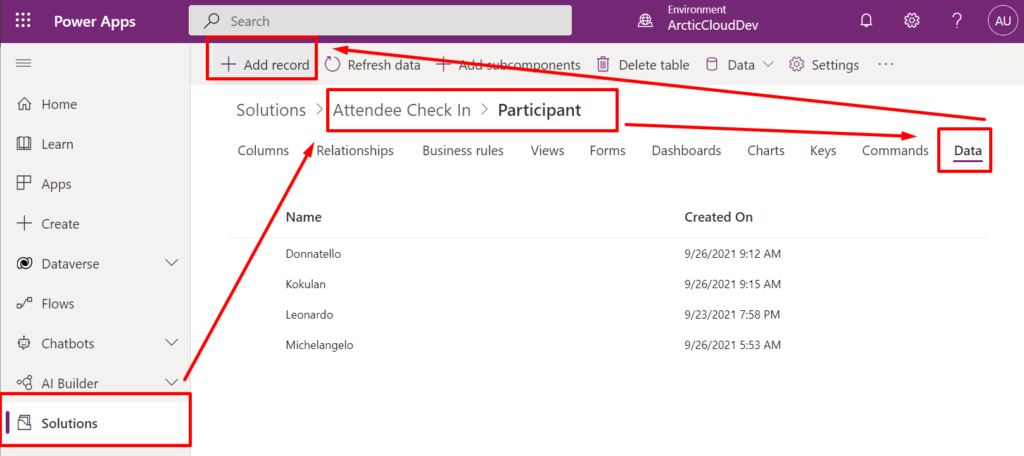The image size is (1024, 456).
Task: Switch to the Relationships tab
Action: click(x=355, y=151)
